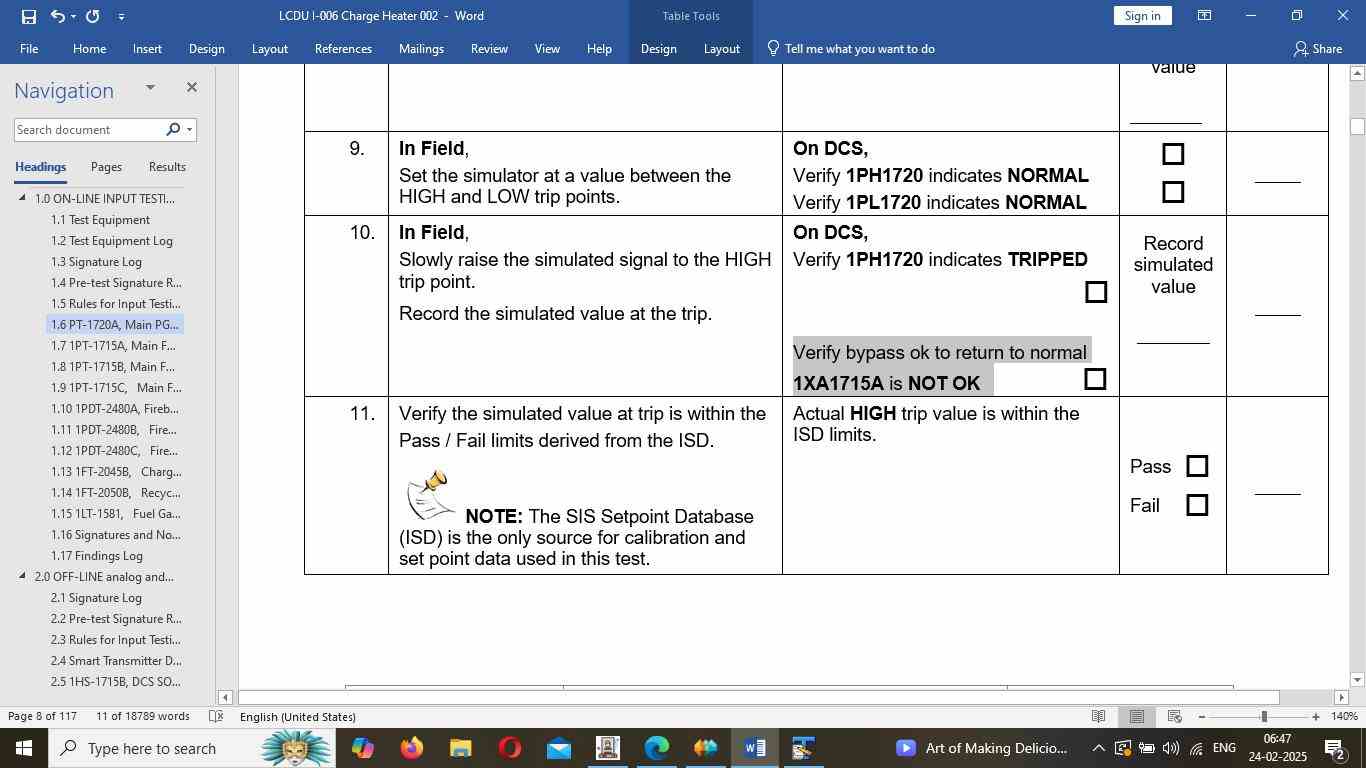This screenshot has width=1366, height=768.
Task: Show hidden system tray icons
Action: click(1098, 748)
